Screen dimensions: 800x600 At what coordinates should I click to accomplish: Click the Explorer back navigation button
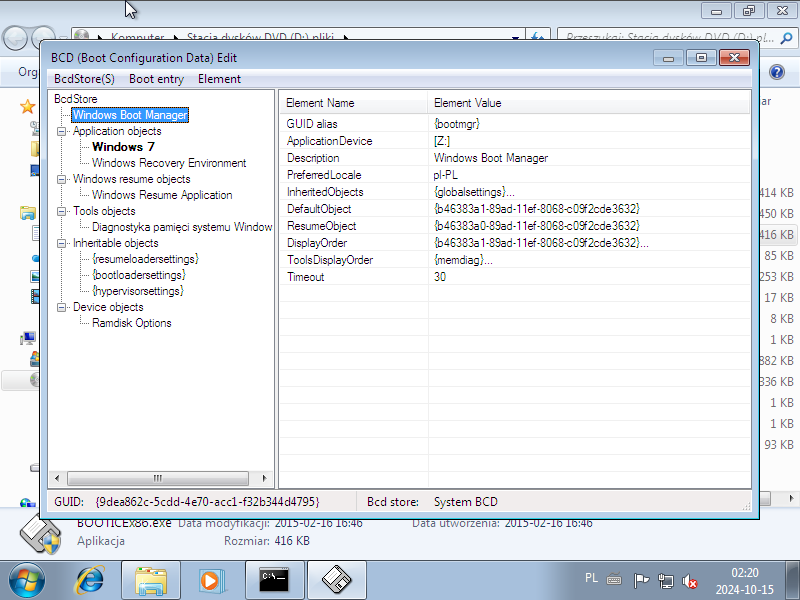click(15, 38)
